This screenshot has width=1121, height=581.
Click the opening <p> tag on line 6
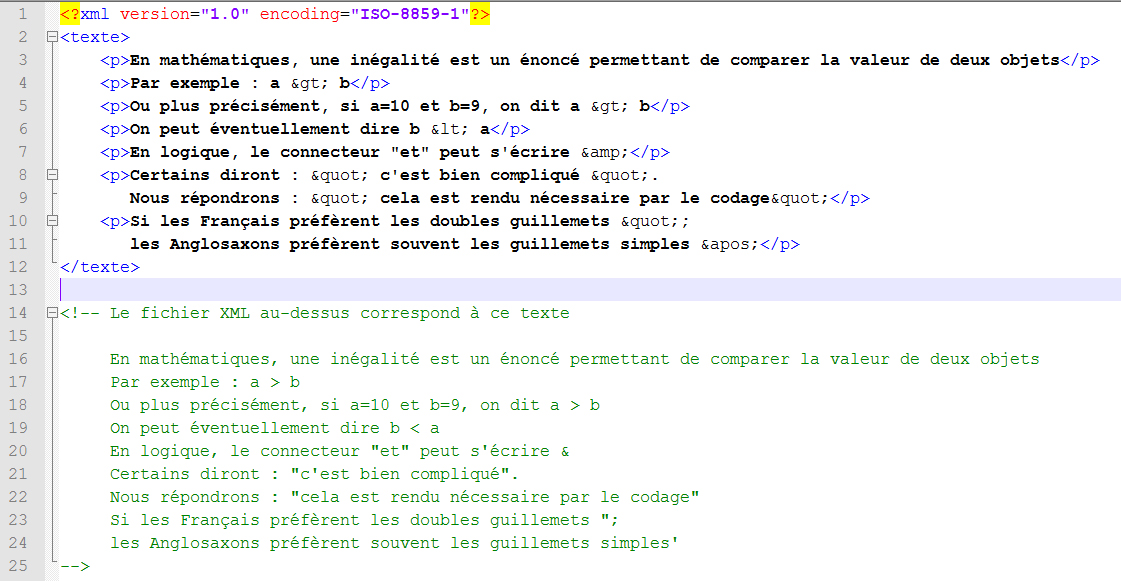[x=115, y=129]
